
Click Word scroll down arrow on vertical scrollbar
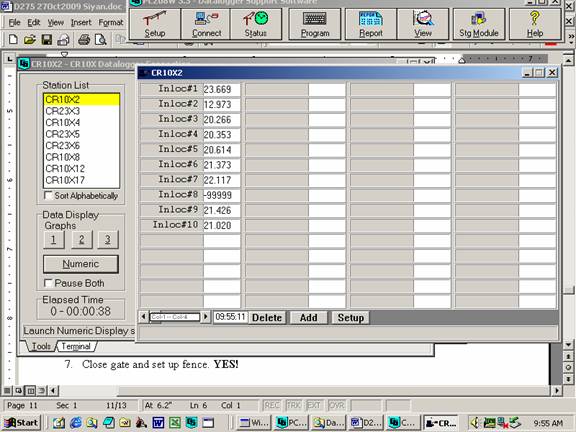click(x=568, y=345)
